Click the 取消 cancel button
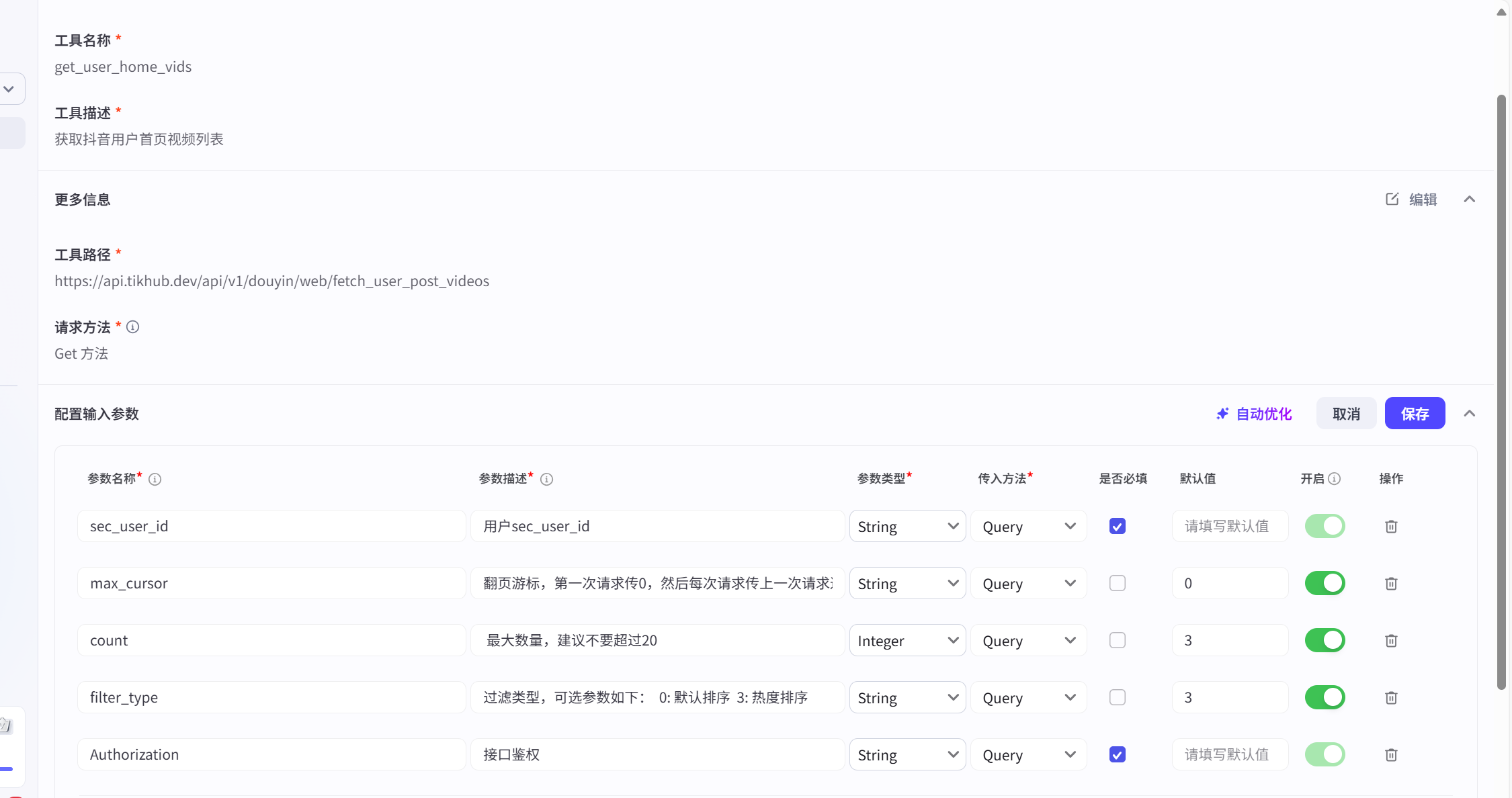This screenshot has height=798, width=1512. coord(1346,414)
